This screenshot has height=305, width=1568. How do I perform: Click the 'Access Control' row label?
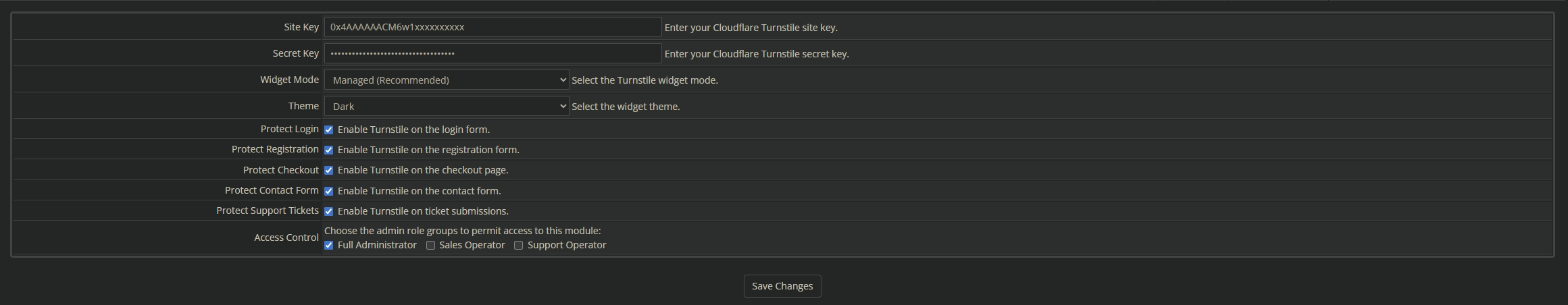pos(286,238)
